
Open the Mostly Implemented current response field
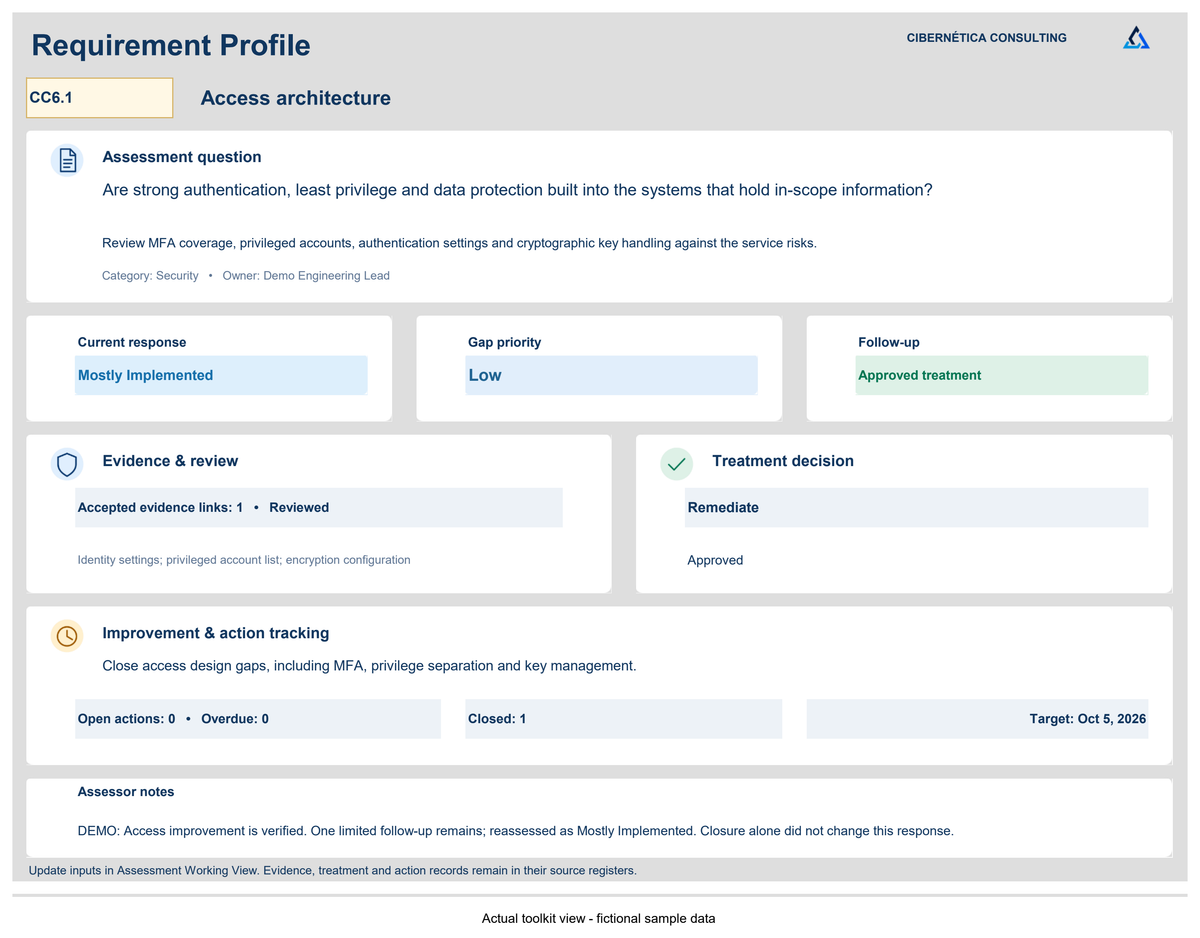pyautogui.click(x=221, y=375)
